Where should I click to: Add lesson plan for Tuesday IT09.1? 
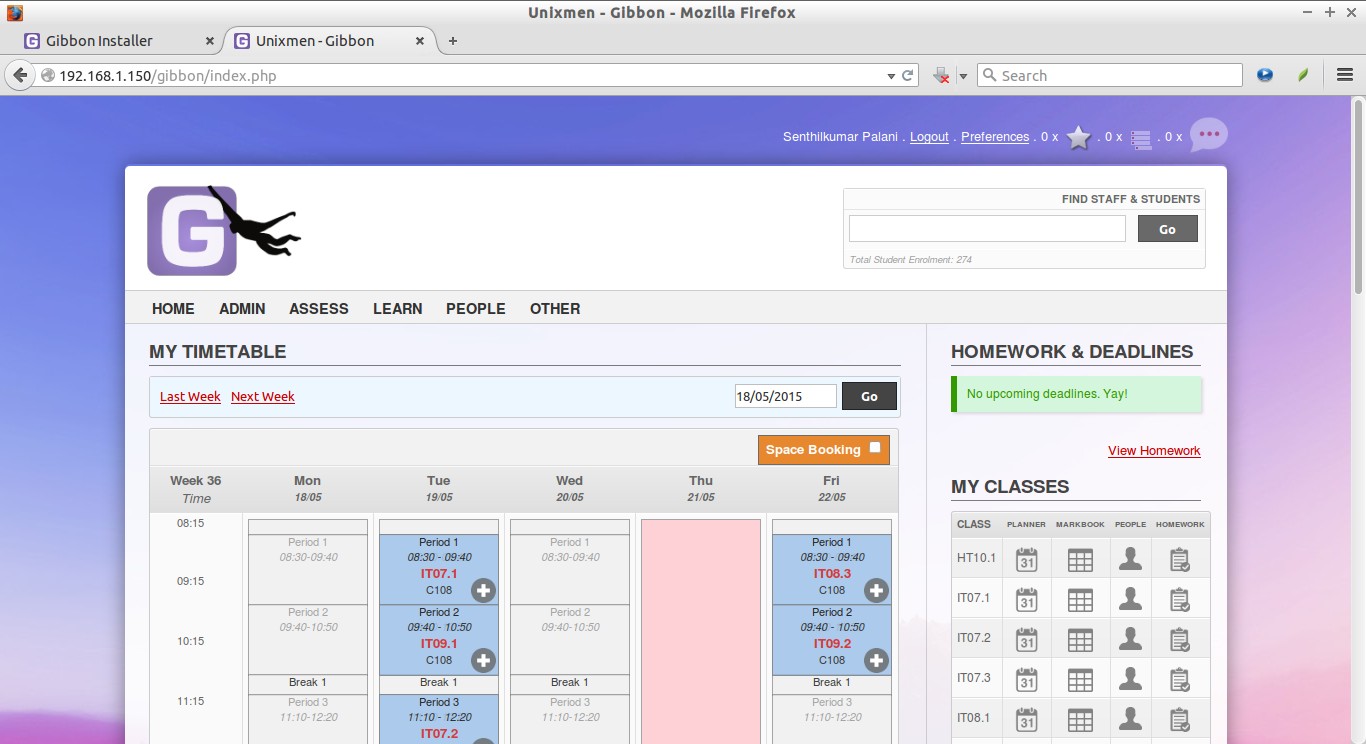coord(483,660)
